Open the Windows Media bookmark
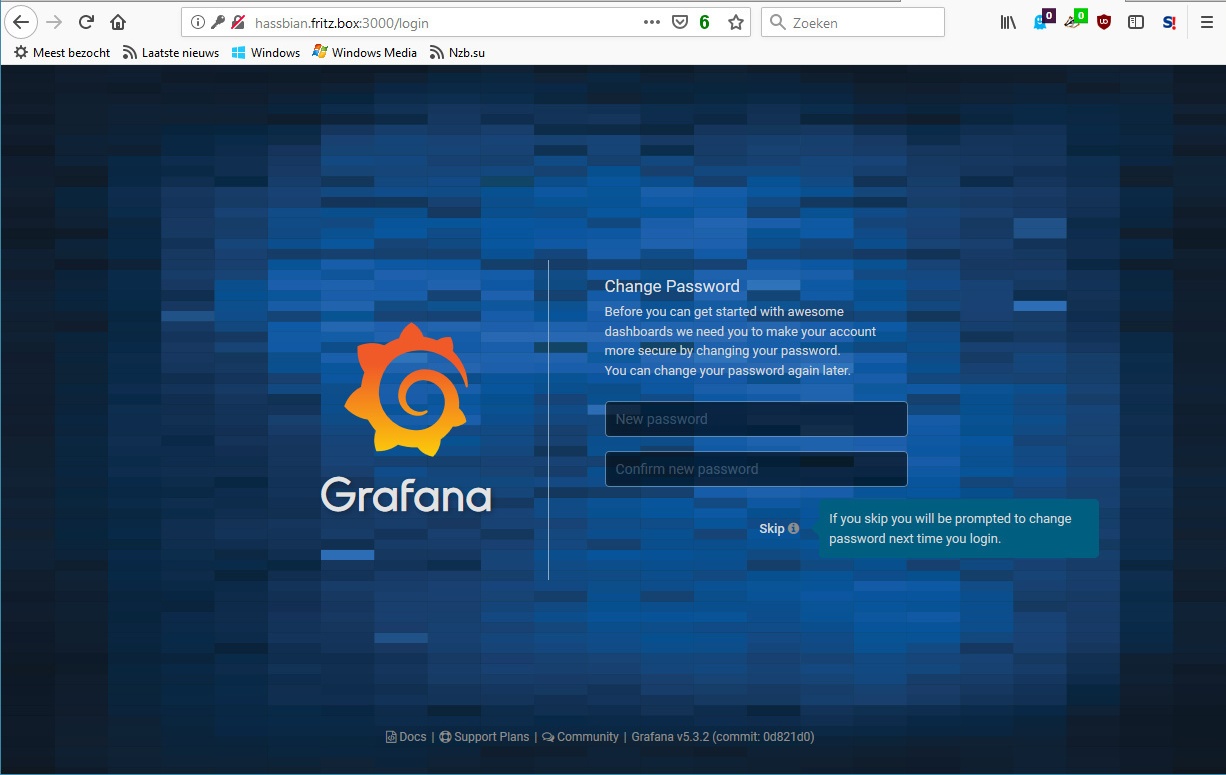Image resolution: width=1226 pixels, height=775 pixels. pyautogui.click(x=365, y=52)
